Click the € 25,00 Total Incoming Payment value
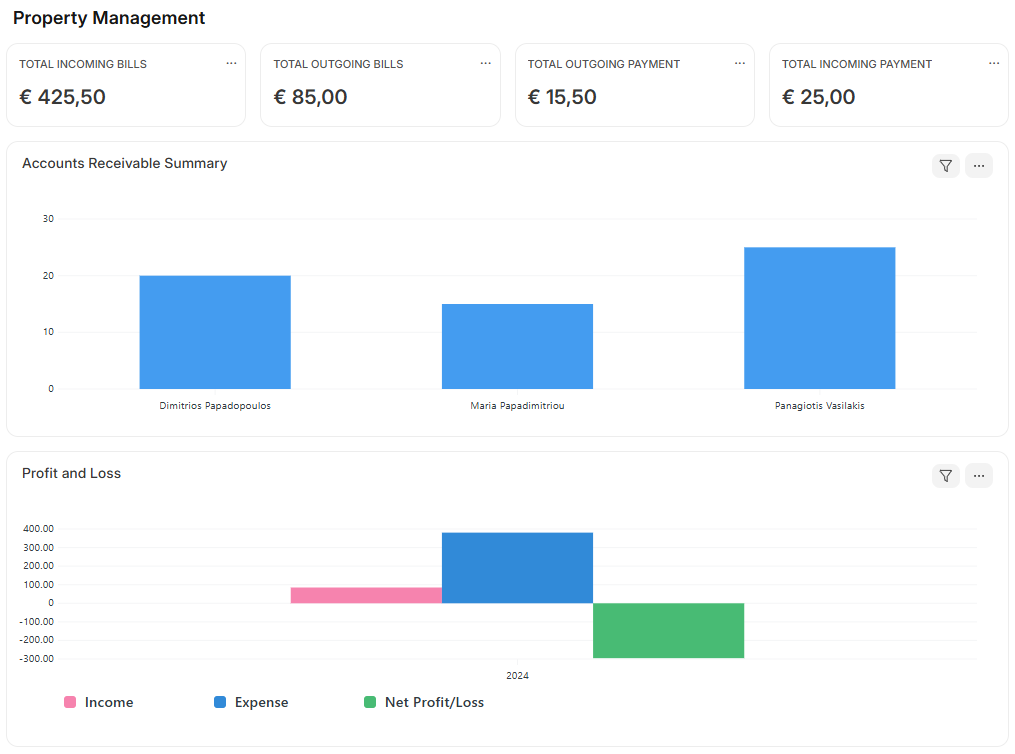Screen dimensions: 1015x754 (818, 97)
